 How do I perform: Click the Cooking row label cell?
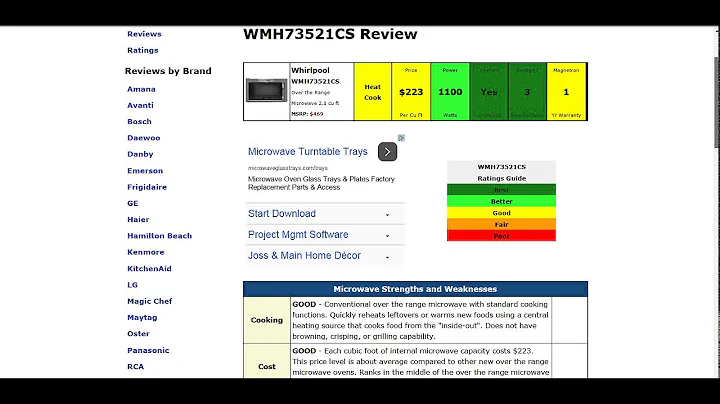(x=267, y=320)
